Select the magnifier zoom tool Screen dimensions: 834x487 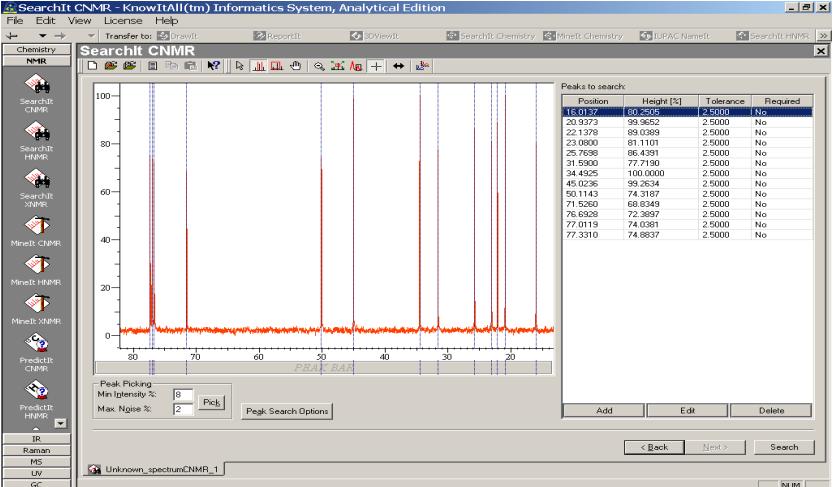[319, 66]
